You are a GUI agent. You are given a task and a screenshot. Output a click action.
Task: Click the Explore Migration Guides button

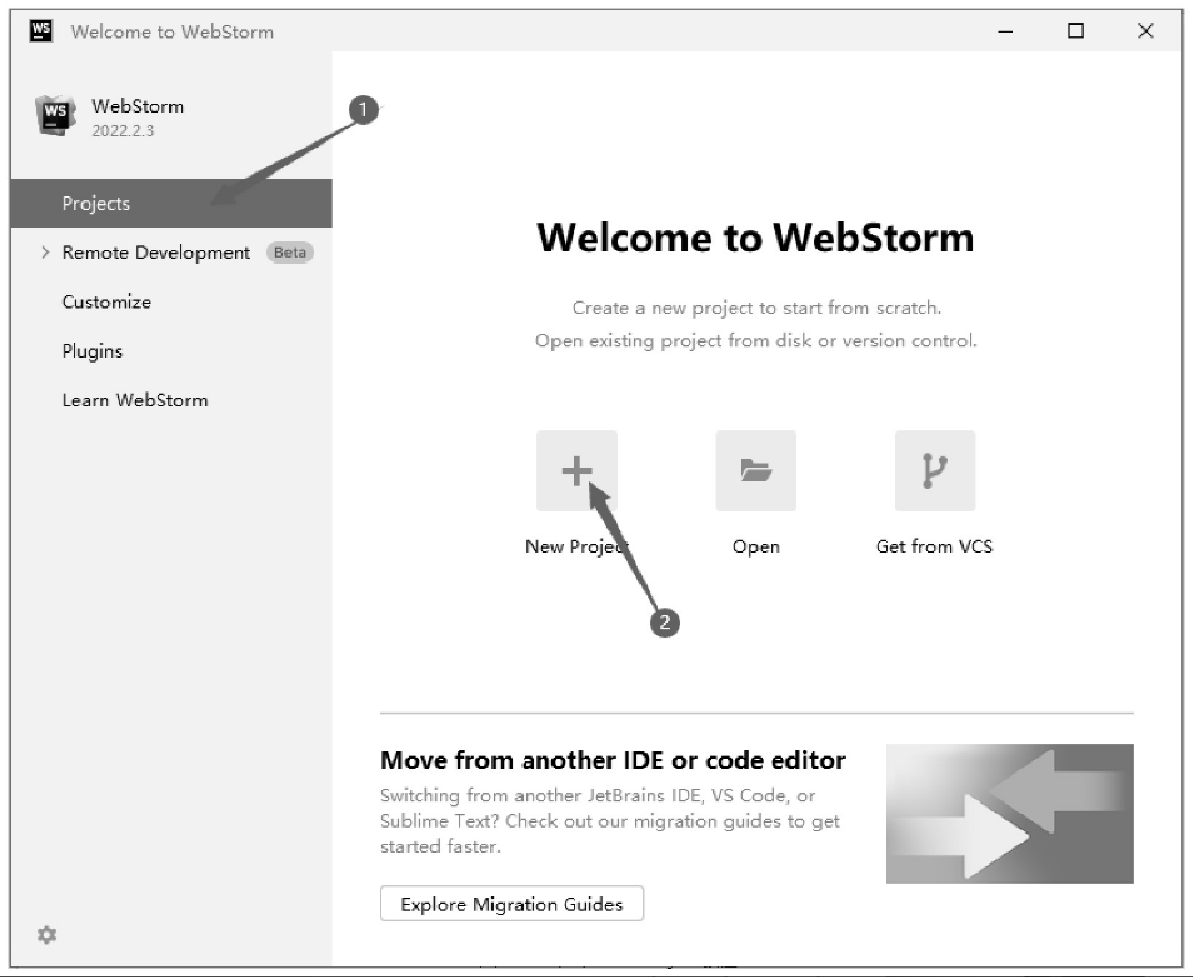pyautogui.click(x=512, y=904)
